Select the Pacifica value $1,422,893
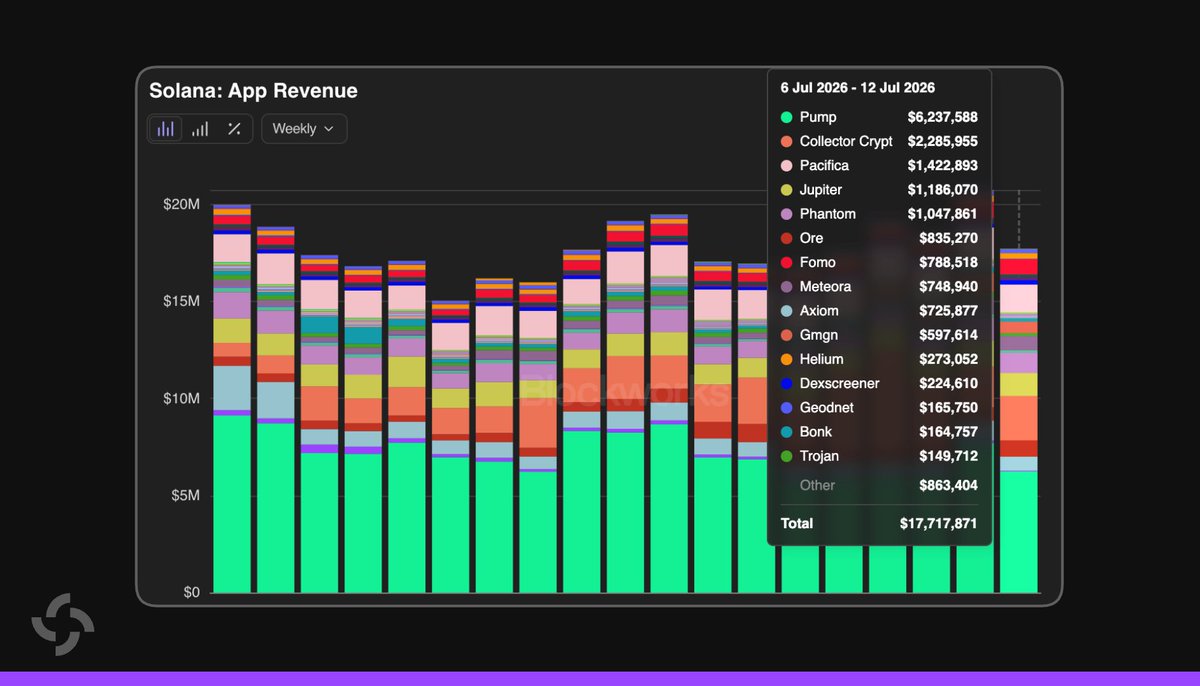Image resolution: width=1200 pixels, height=686 pixels. tap(943, 165)
